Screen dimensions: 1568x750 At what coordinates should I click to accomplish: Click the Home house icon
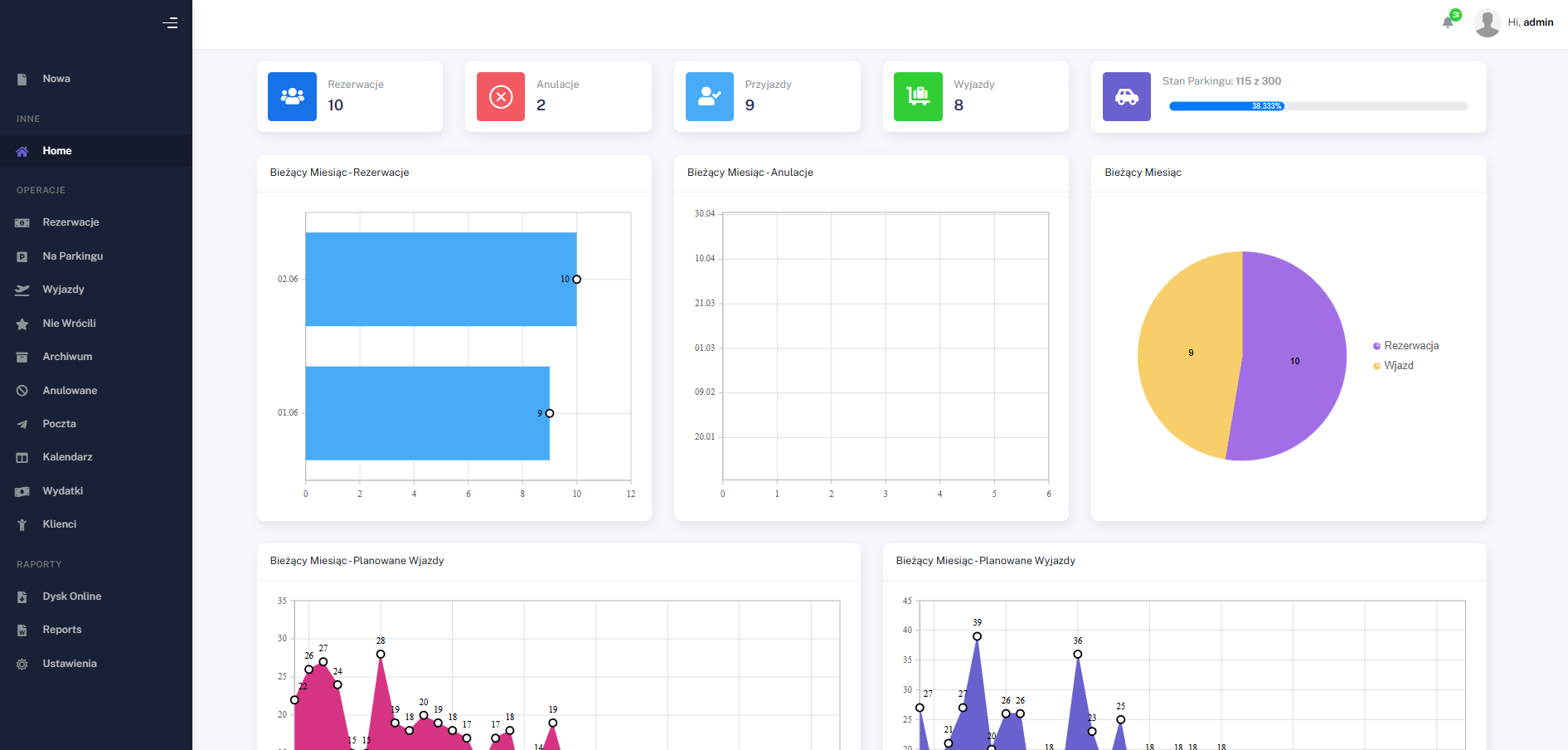[22, 151]
